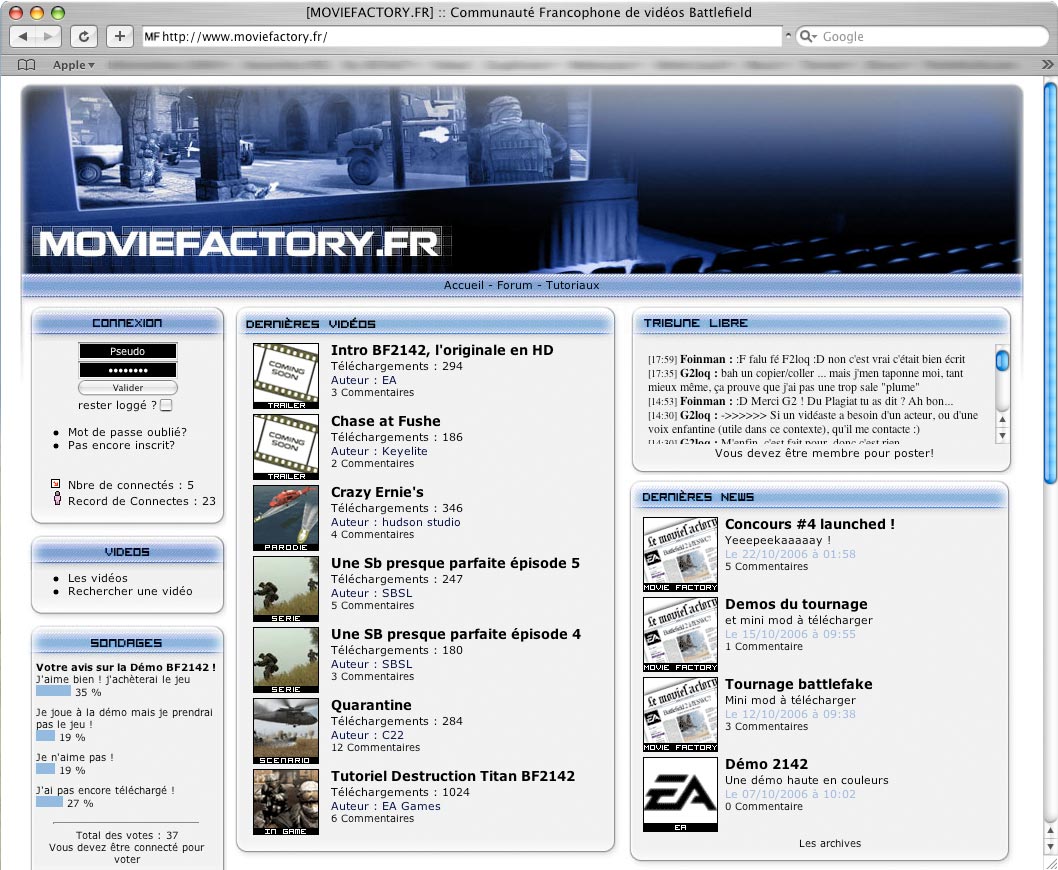Click 'Nbre de connectés' status icon
This screenshot has width=1058, height=870.
(55, 484)
